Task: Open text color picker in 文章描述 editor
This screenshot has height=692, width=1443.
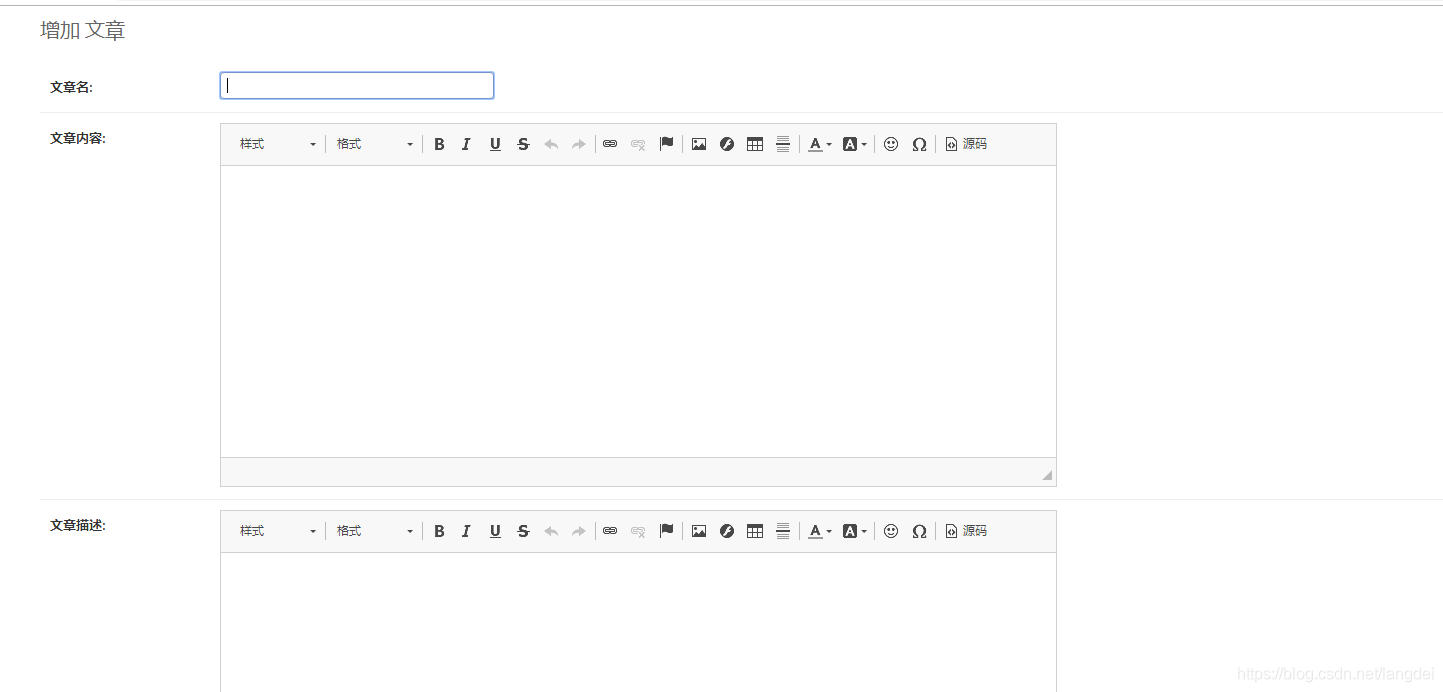Action: click(x=819, y=531)
